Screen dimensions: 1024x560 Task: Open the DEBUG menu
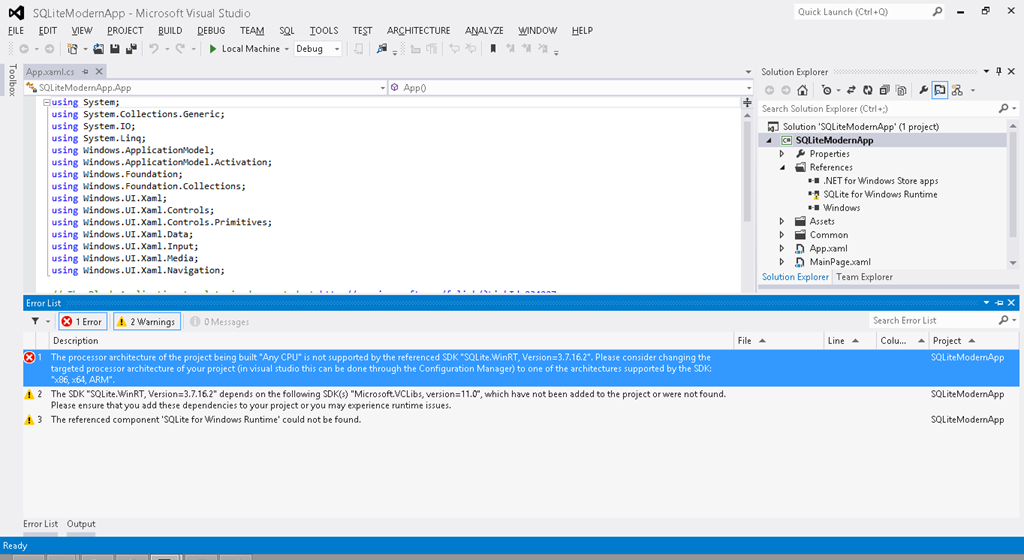(x=211, y=31)
